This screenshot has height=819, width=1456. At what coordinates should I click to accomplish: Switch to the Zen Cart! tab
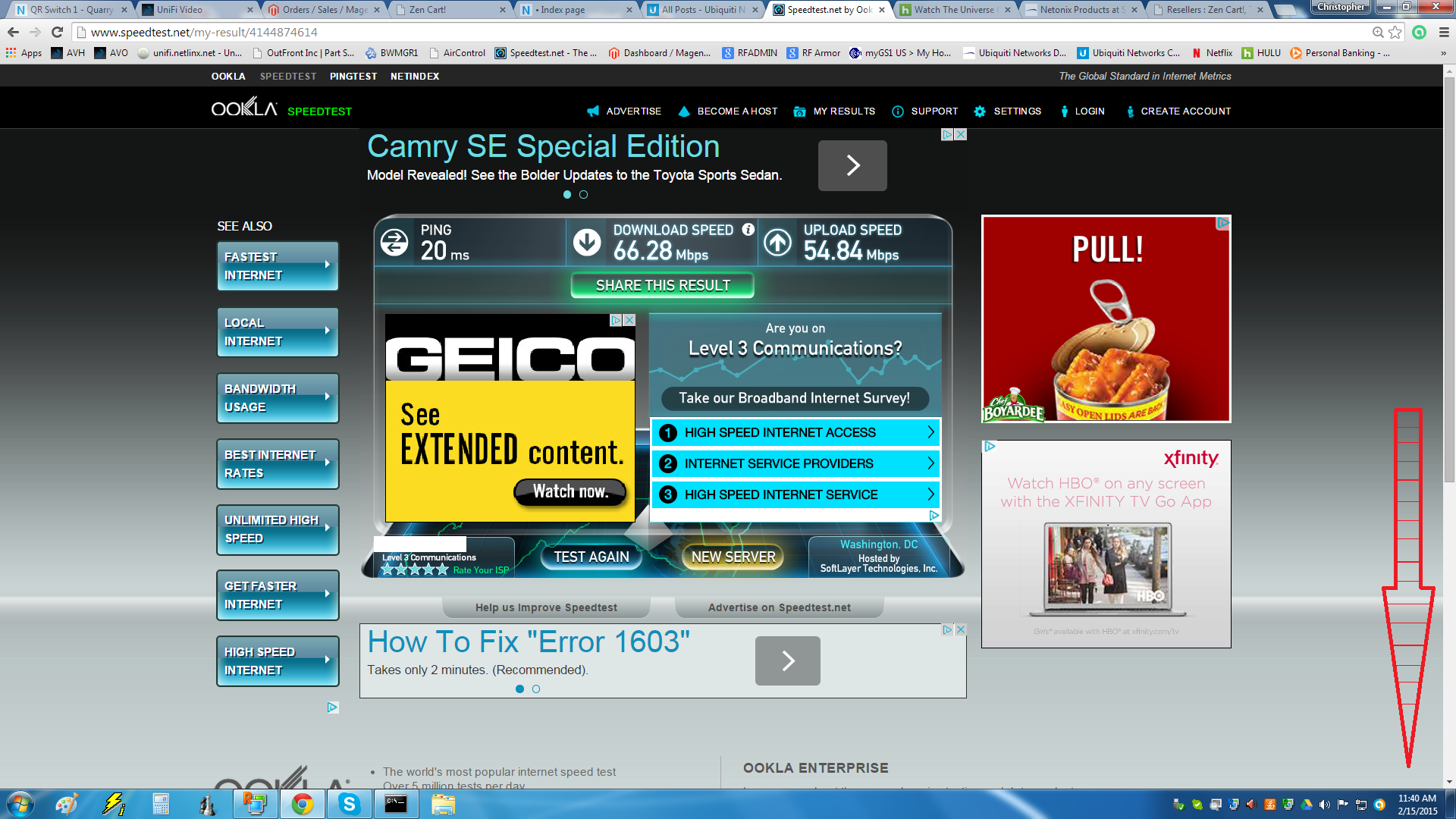(450, 10)
